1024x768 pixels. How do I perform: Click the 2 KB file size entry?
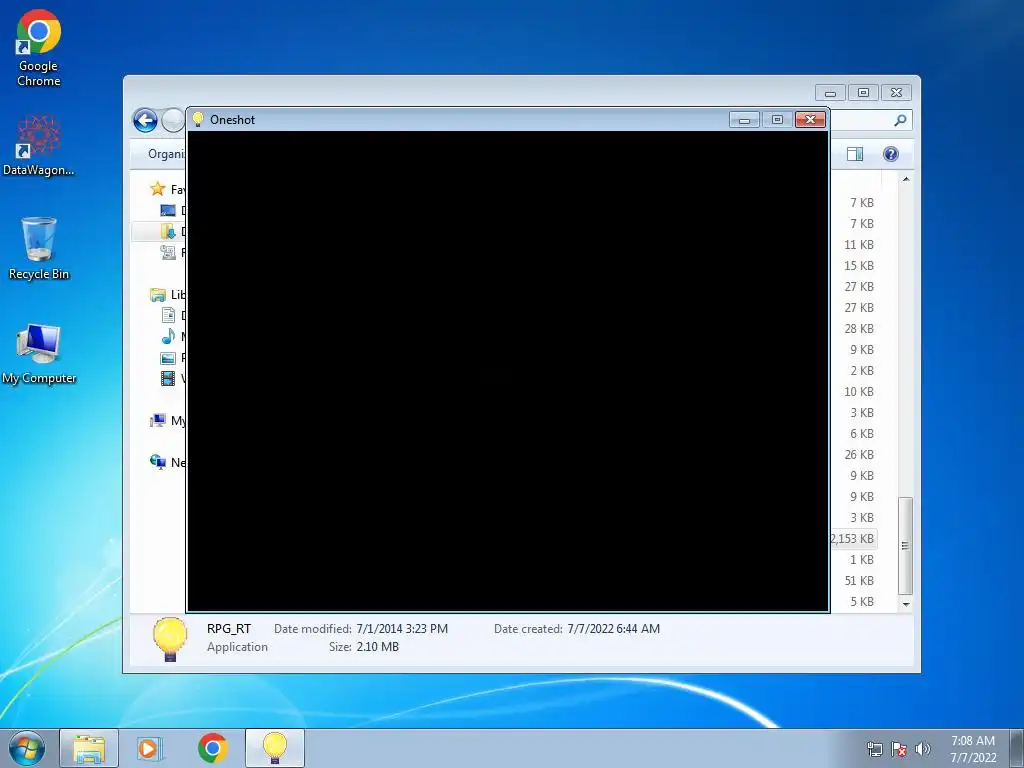click(x=862, y=371)
